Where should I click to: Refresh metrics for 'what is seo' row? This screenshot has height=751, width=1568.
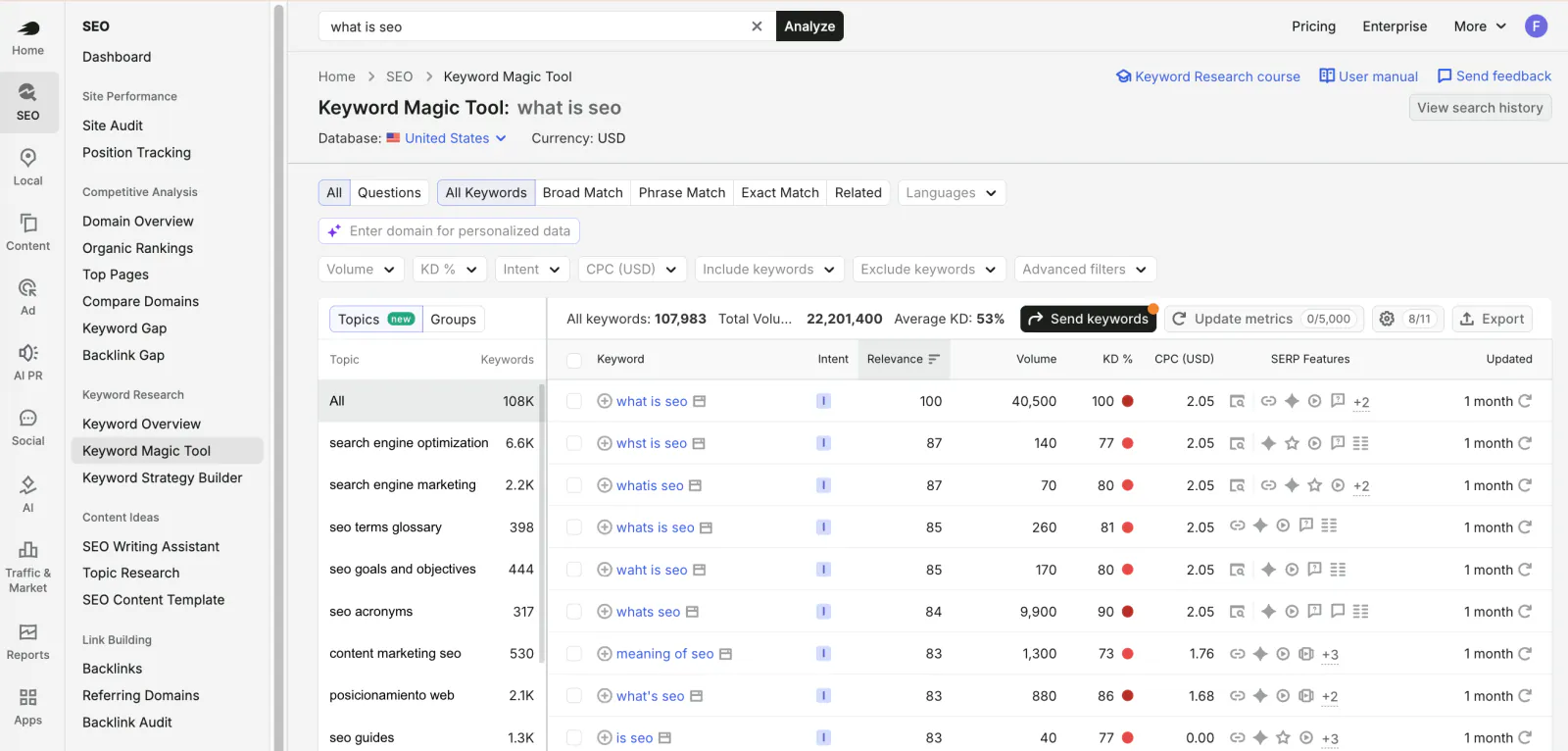[1525, 401]
